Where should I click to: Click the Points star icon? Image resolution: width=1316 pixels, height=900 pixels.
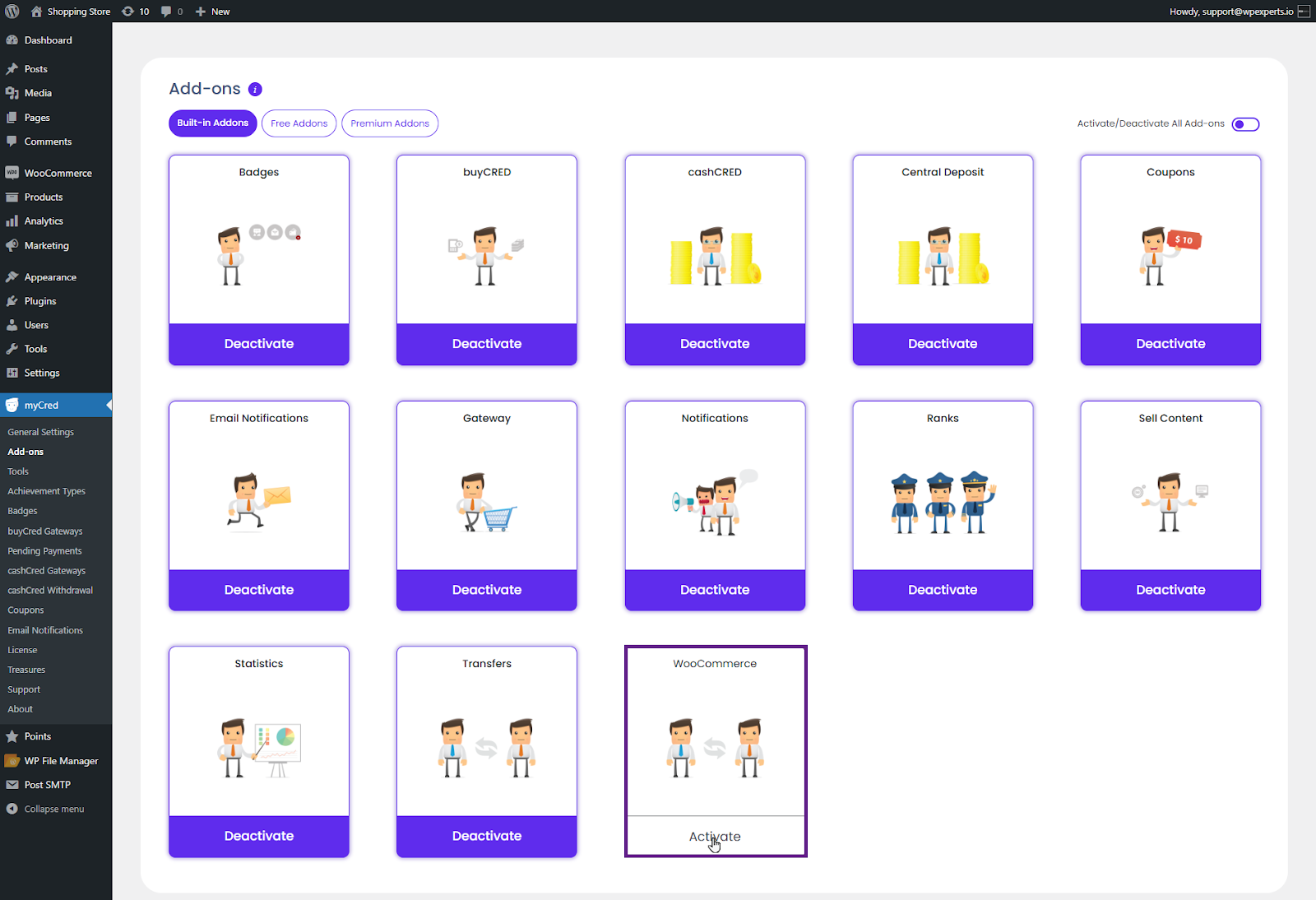12,736
